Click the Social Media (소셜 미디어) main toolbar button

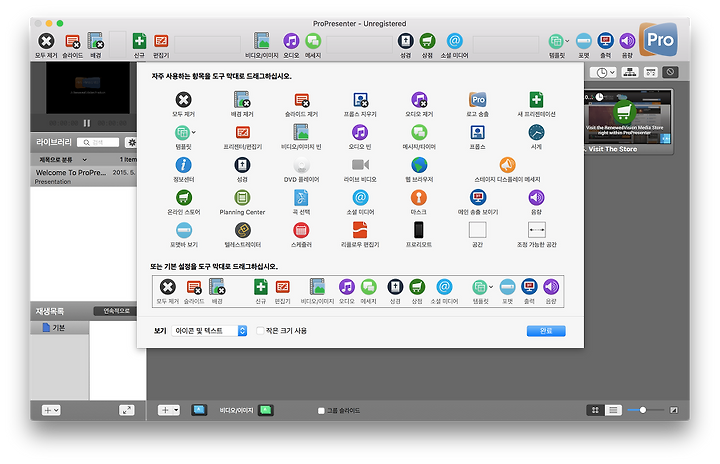(454, 45)
